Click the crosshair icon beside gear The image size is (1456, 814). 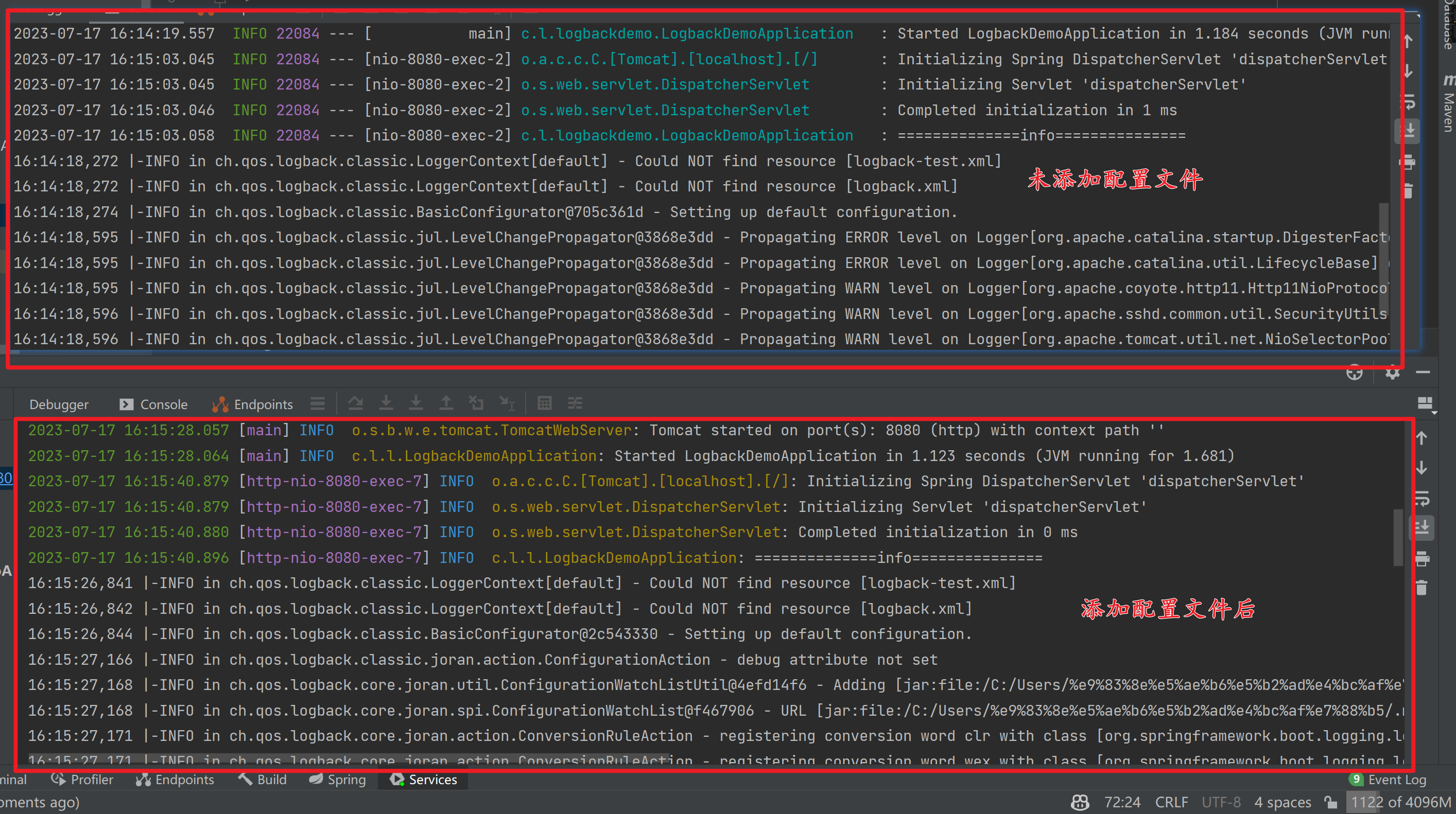pyautogui.click(x=1355, y=372)
